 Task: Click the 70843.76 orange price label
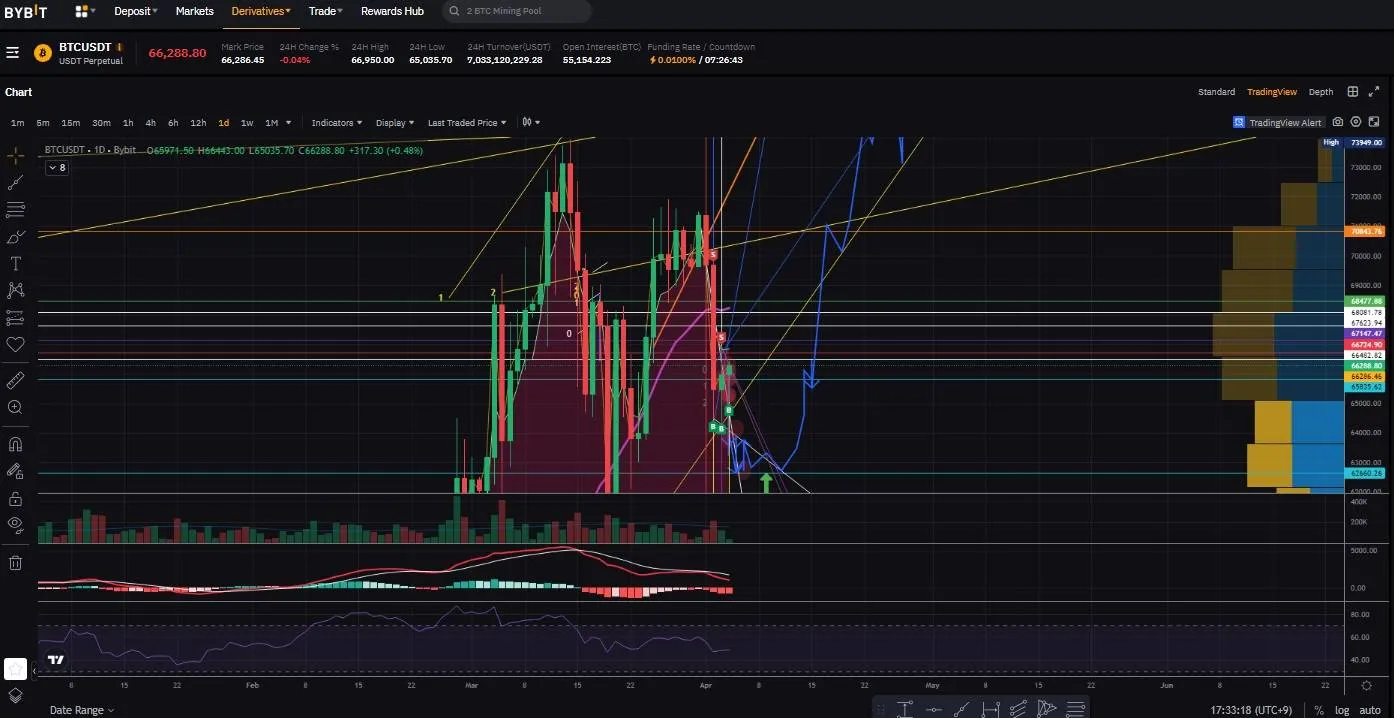pyautogui.click(x=1365, y=231)
